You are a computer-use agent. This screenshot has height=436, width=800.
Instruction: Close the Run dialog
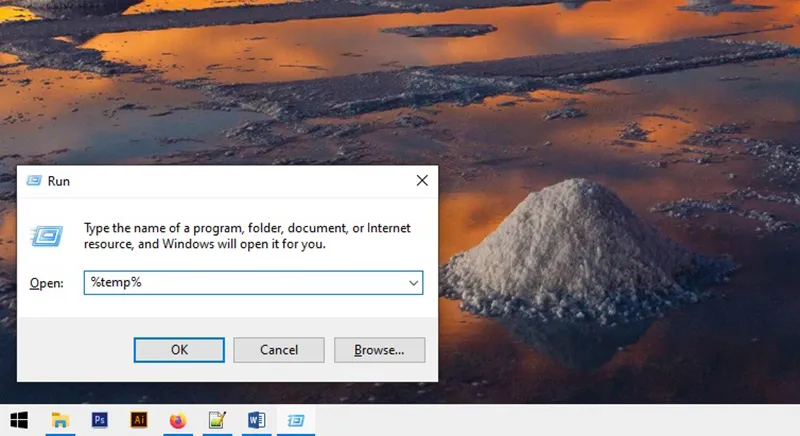tap(422, 181)
